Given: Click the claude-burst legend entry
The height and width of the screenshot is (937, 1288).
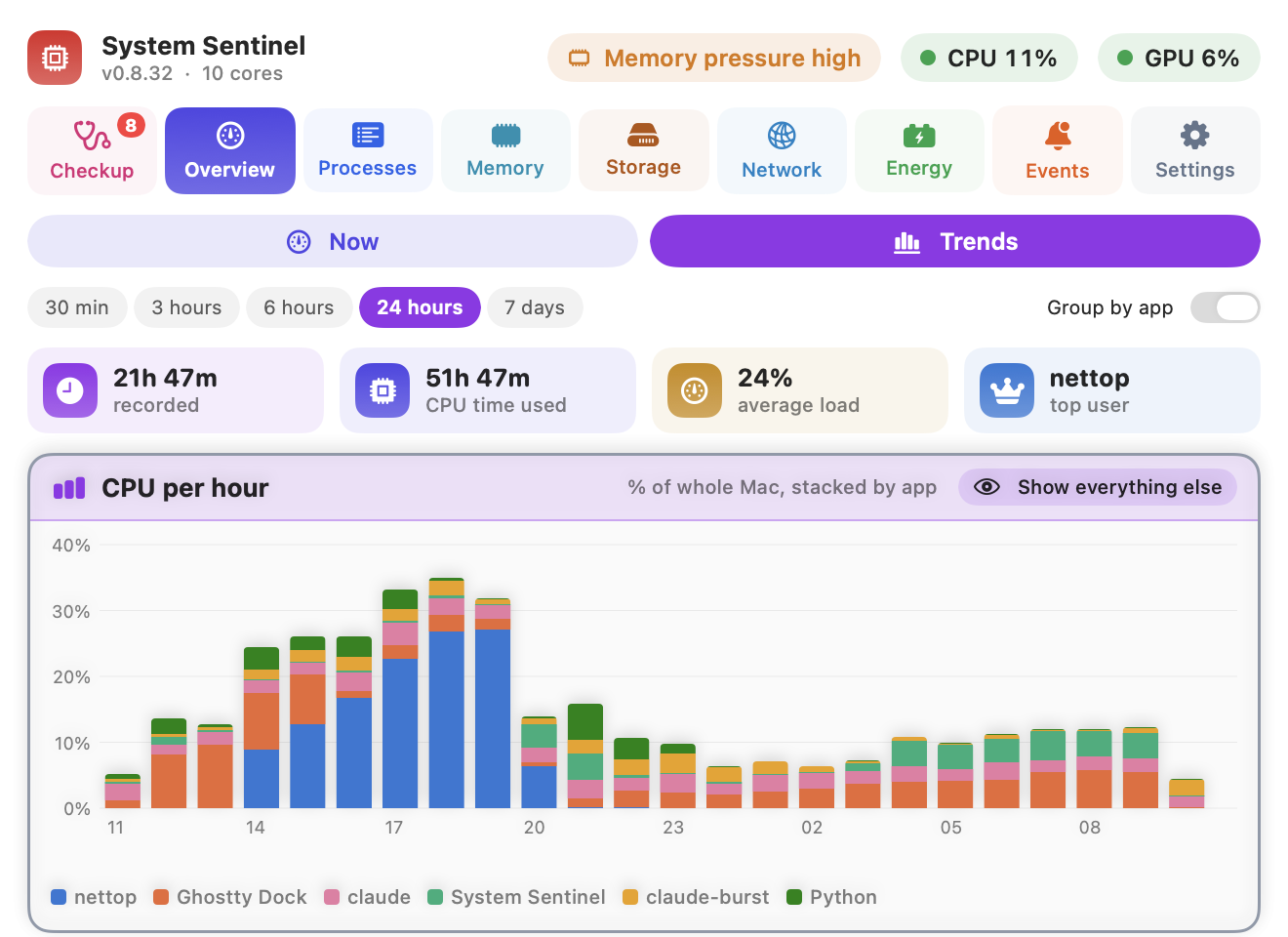Looking at the screenshot, I should point(696,897).
